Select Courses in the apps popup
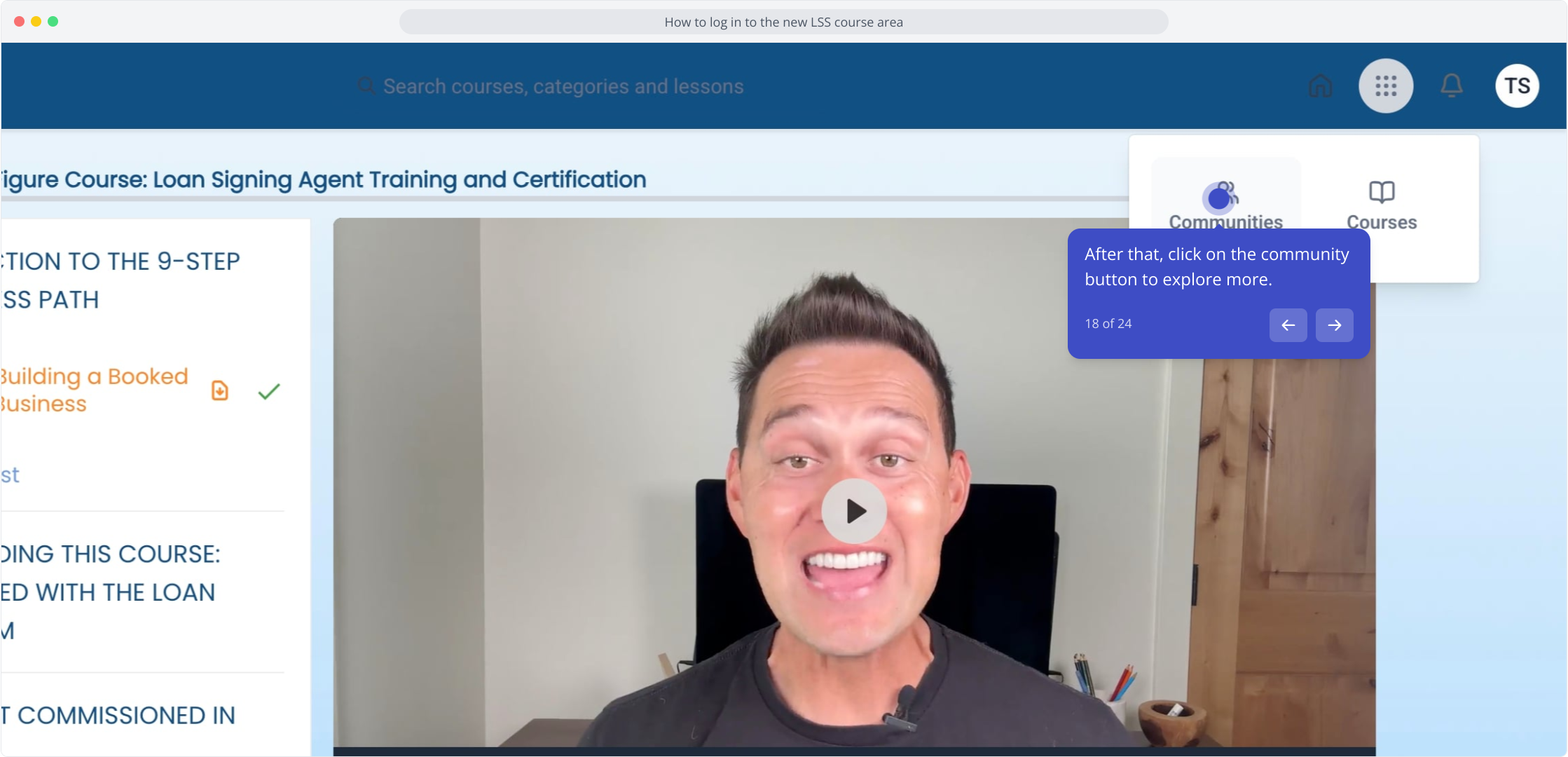This screenshot has width=1568, height=757. tap(1382, 206)
